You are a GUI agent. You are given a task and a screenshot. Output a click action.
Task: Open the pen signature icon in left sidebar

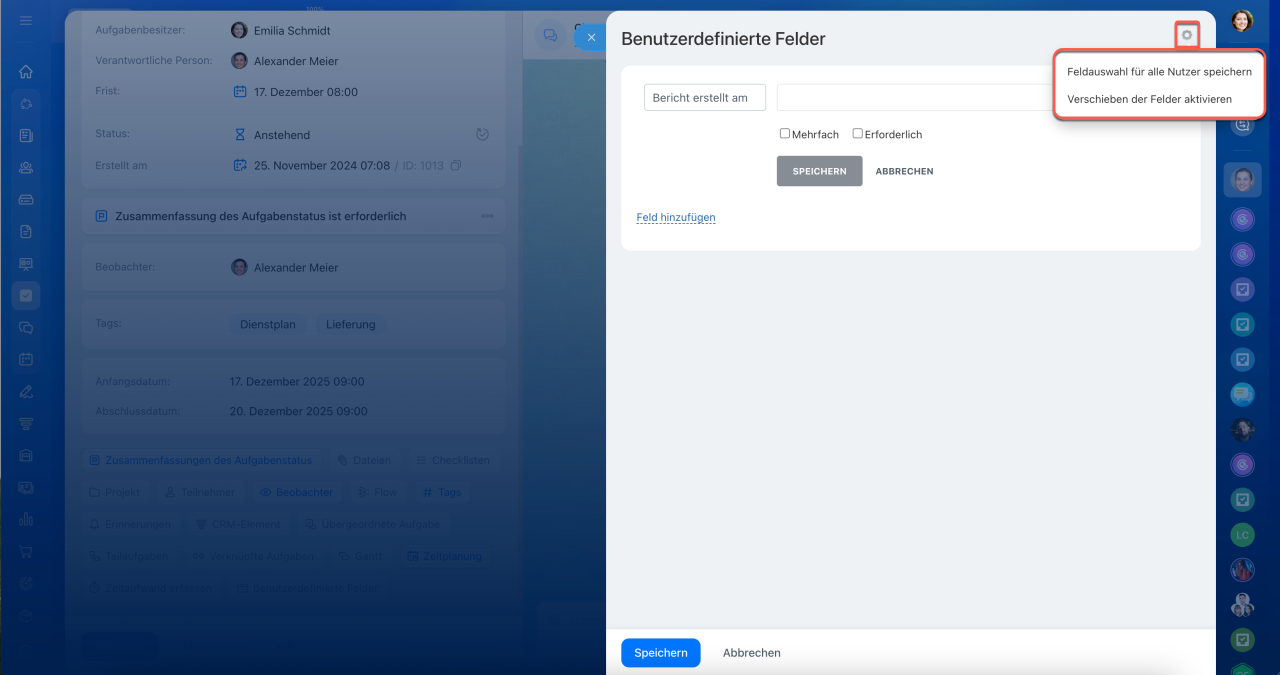(x=26, y=391)
